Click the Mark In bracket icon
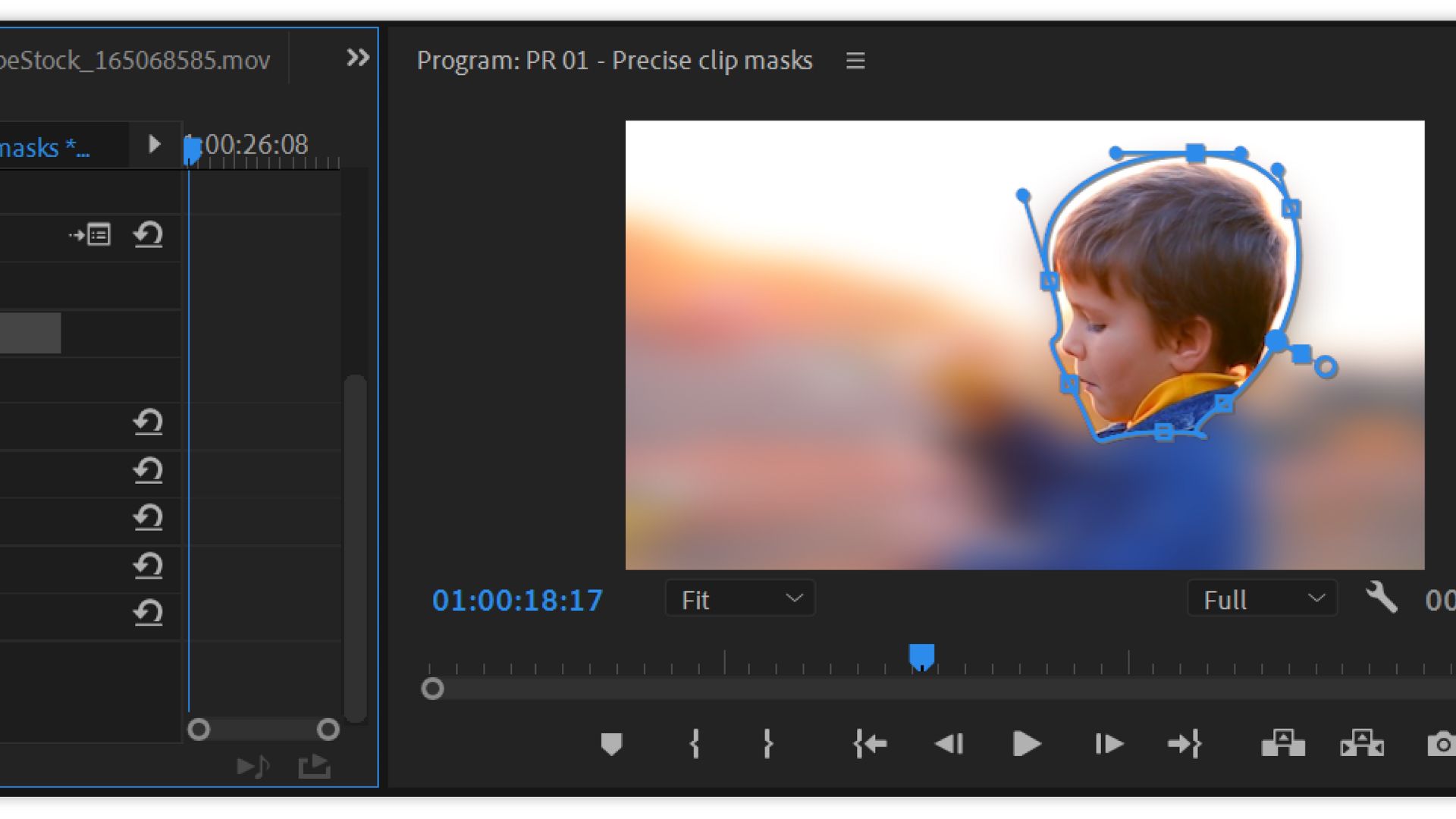 [x=694, y=744]
